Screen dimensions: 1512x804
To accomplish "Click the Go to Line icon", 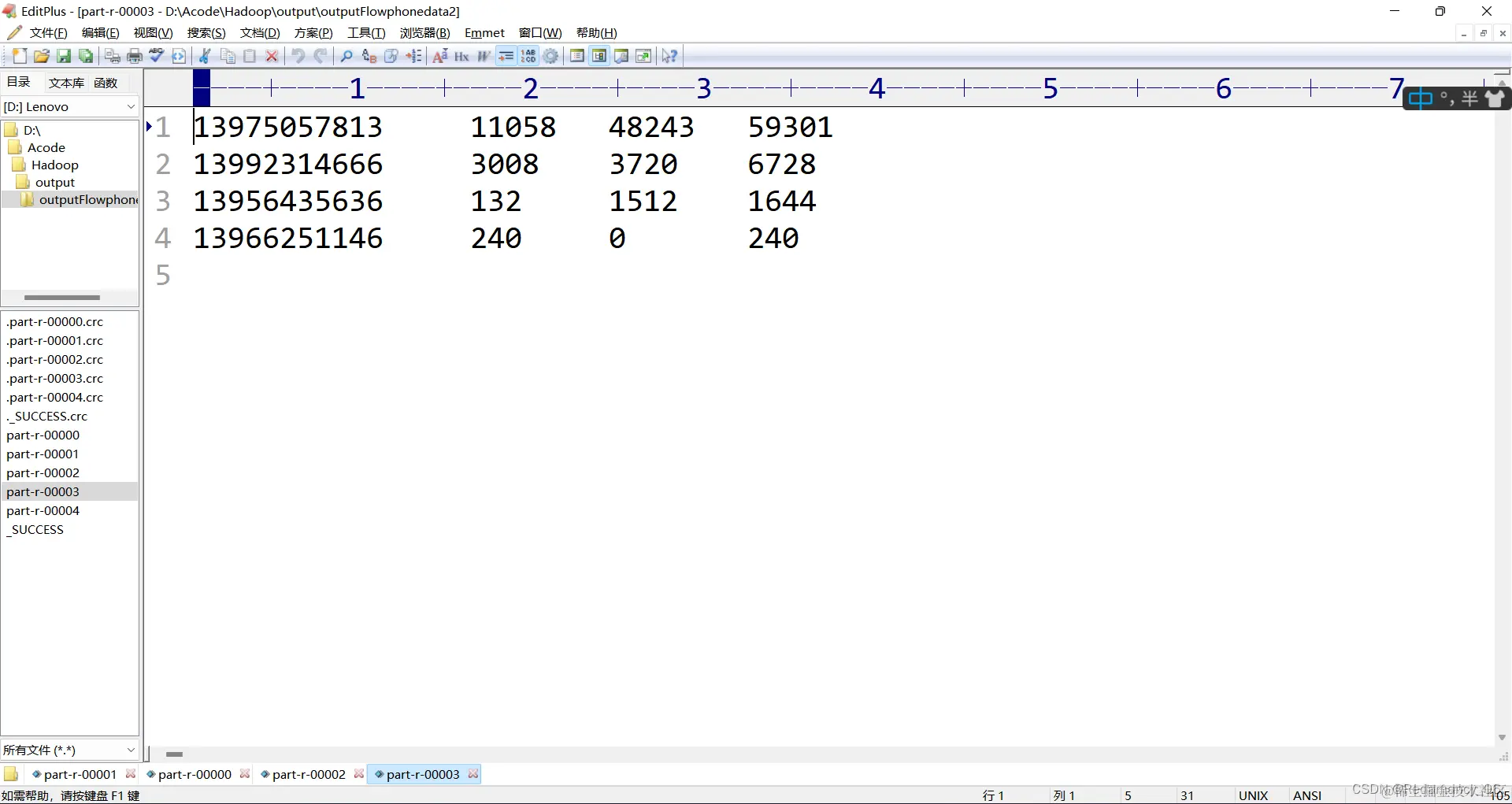I will 413,56.
